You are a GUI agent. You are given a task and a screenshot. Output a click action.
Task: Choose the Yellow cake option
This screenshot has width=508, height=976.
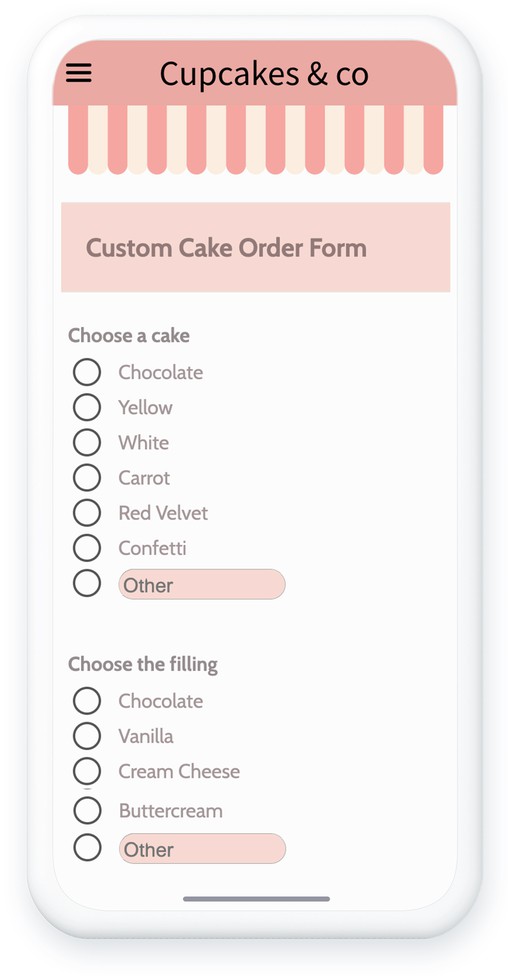coord(87,408)
